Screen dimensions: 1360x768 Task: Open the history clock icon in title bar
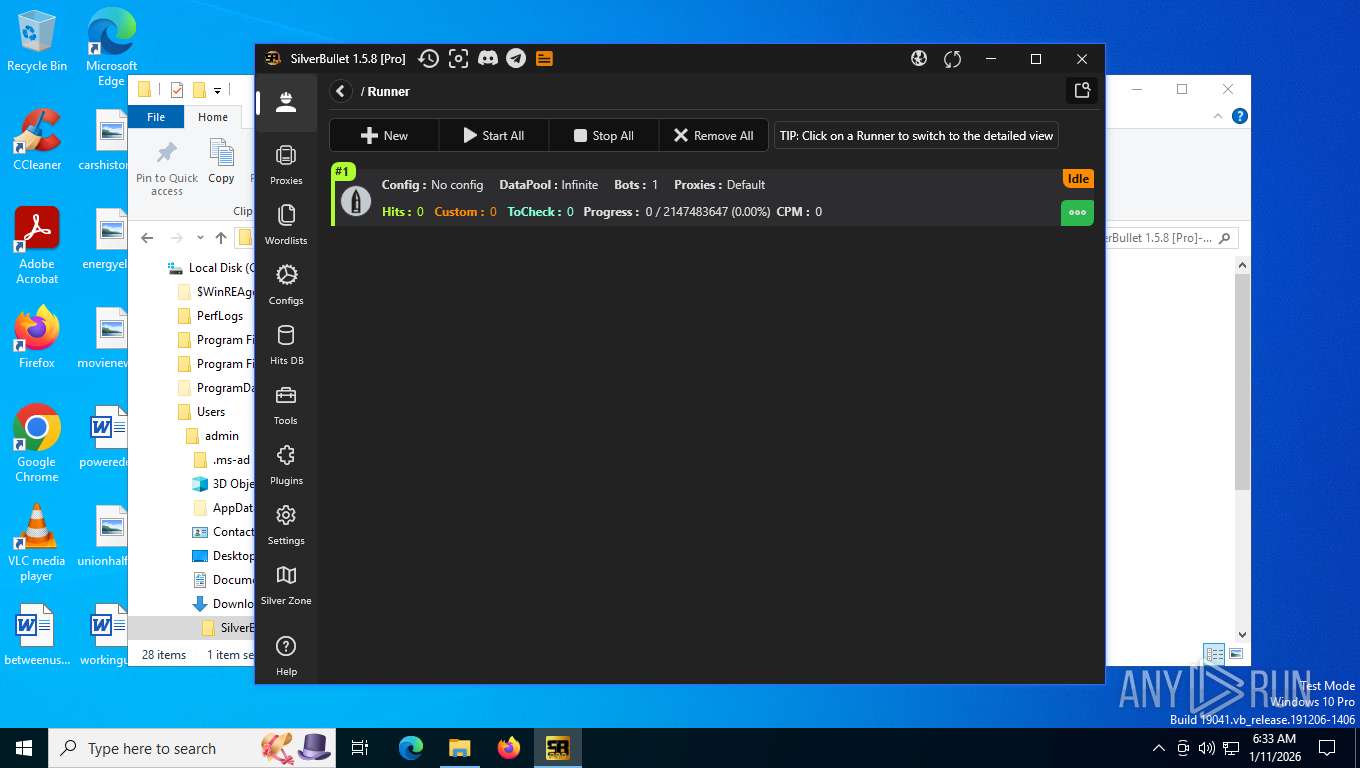click(x=428, y=59)
